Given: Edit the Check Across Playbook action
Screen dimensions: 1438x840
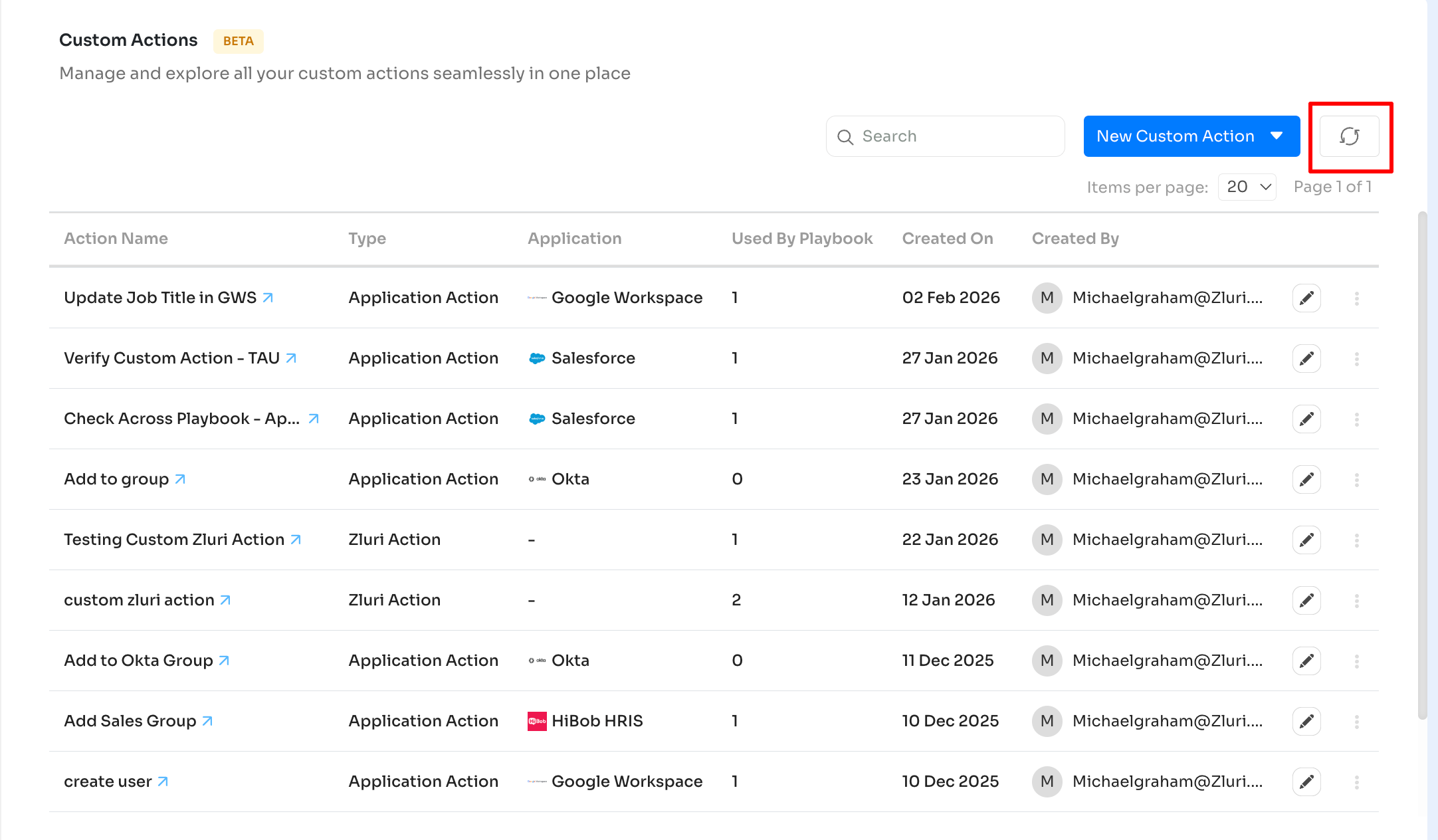Looking at the screenshot, I should (1306, 419).
